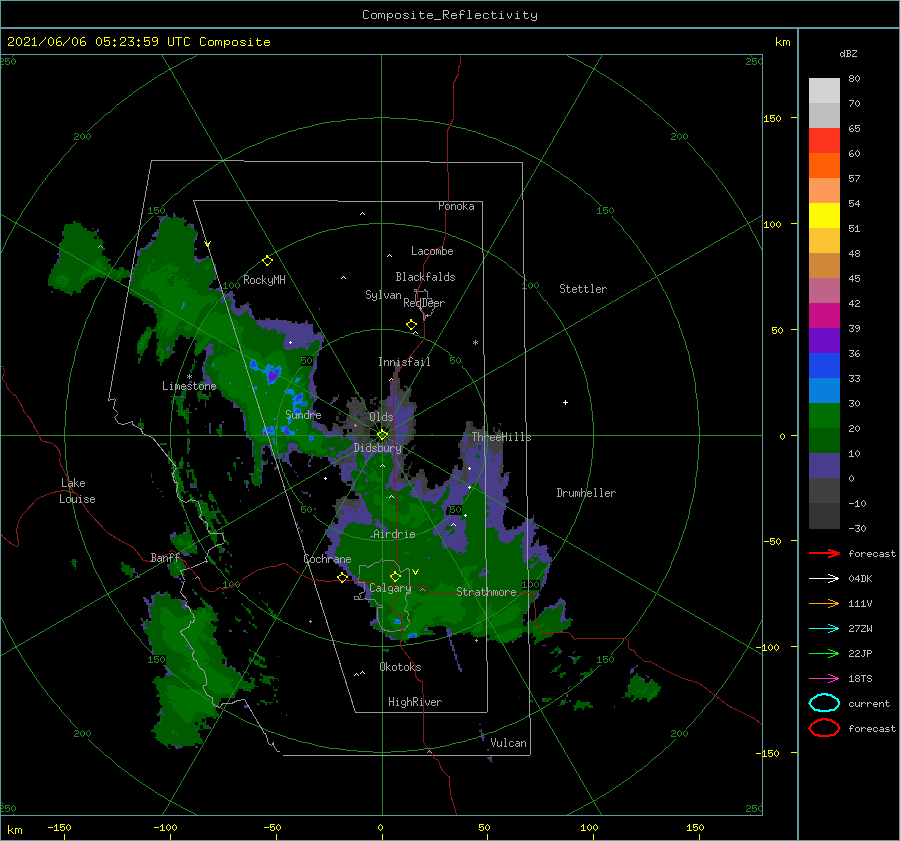Click the 10 dBZ purple swatch
This screenshot has width=900, height=841.
click(824, 465)
